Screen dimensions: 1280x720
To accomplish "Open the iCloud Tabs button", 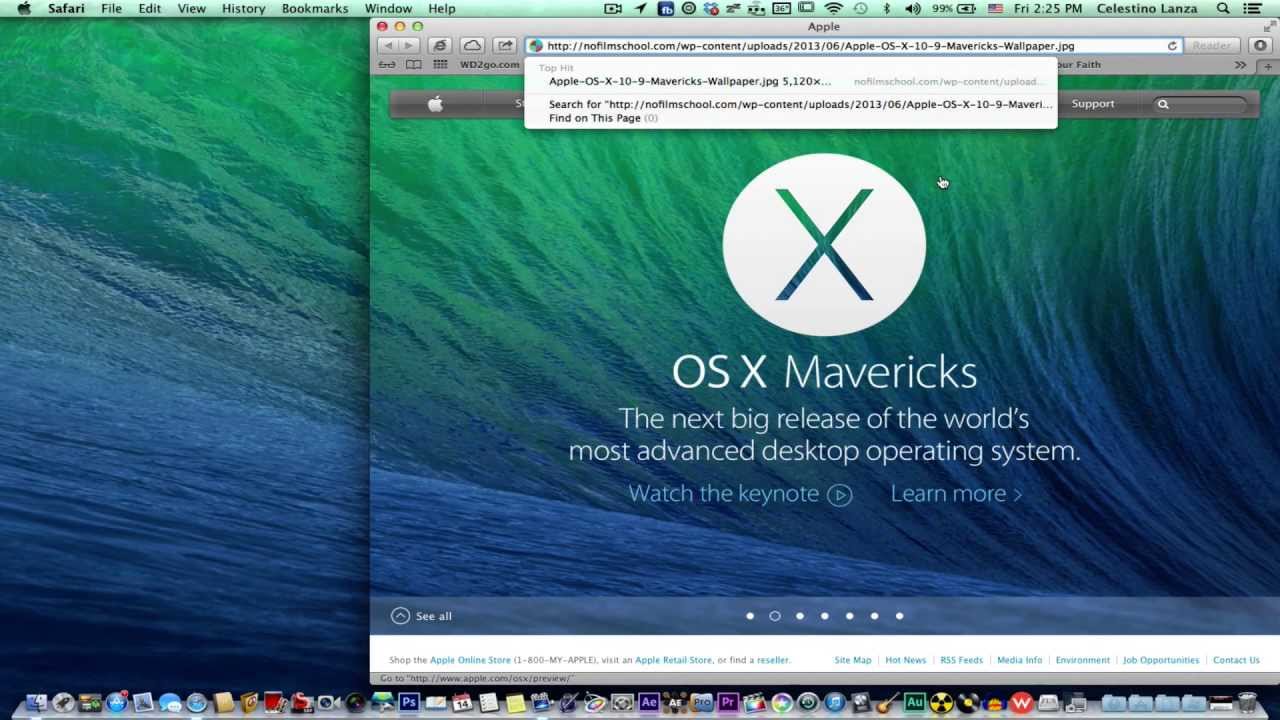I will 472,46.
